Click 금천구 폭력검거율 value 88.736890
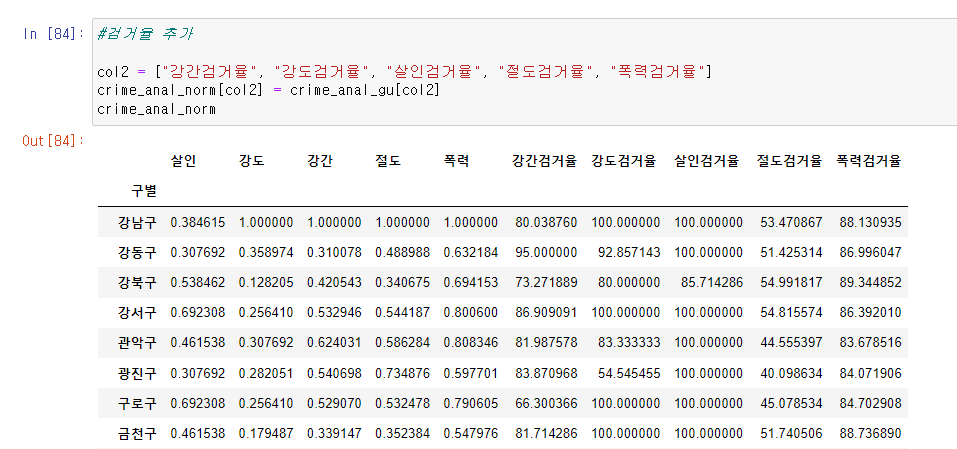This screenshot has width=957, height=449. (x=870, y=434)
